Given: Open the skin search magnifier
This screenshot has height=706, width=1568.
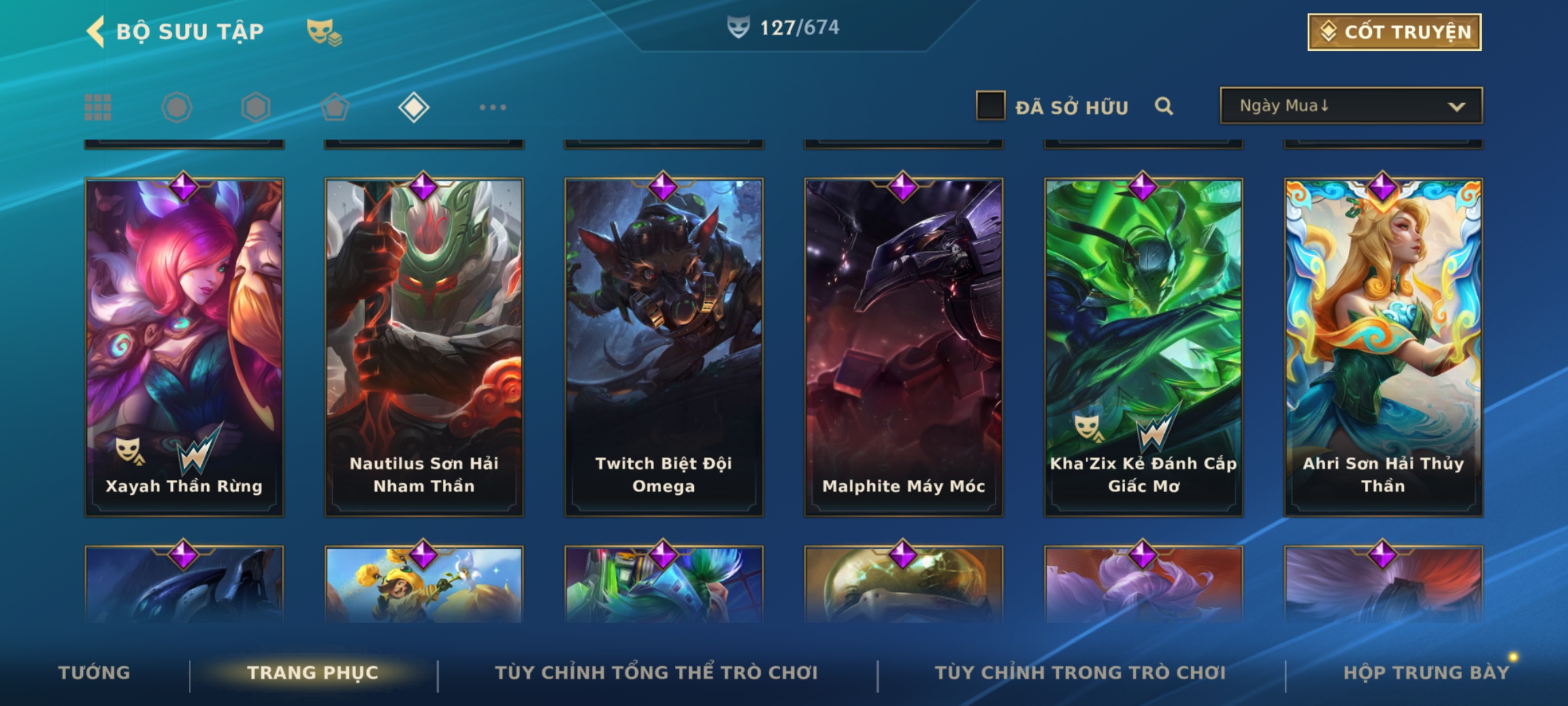Looking at the screenshot, I should [1164, 106].
